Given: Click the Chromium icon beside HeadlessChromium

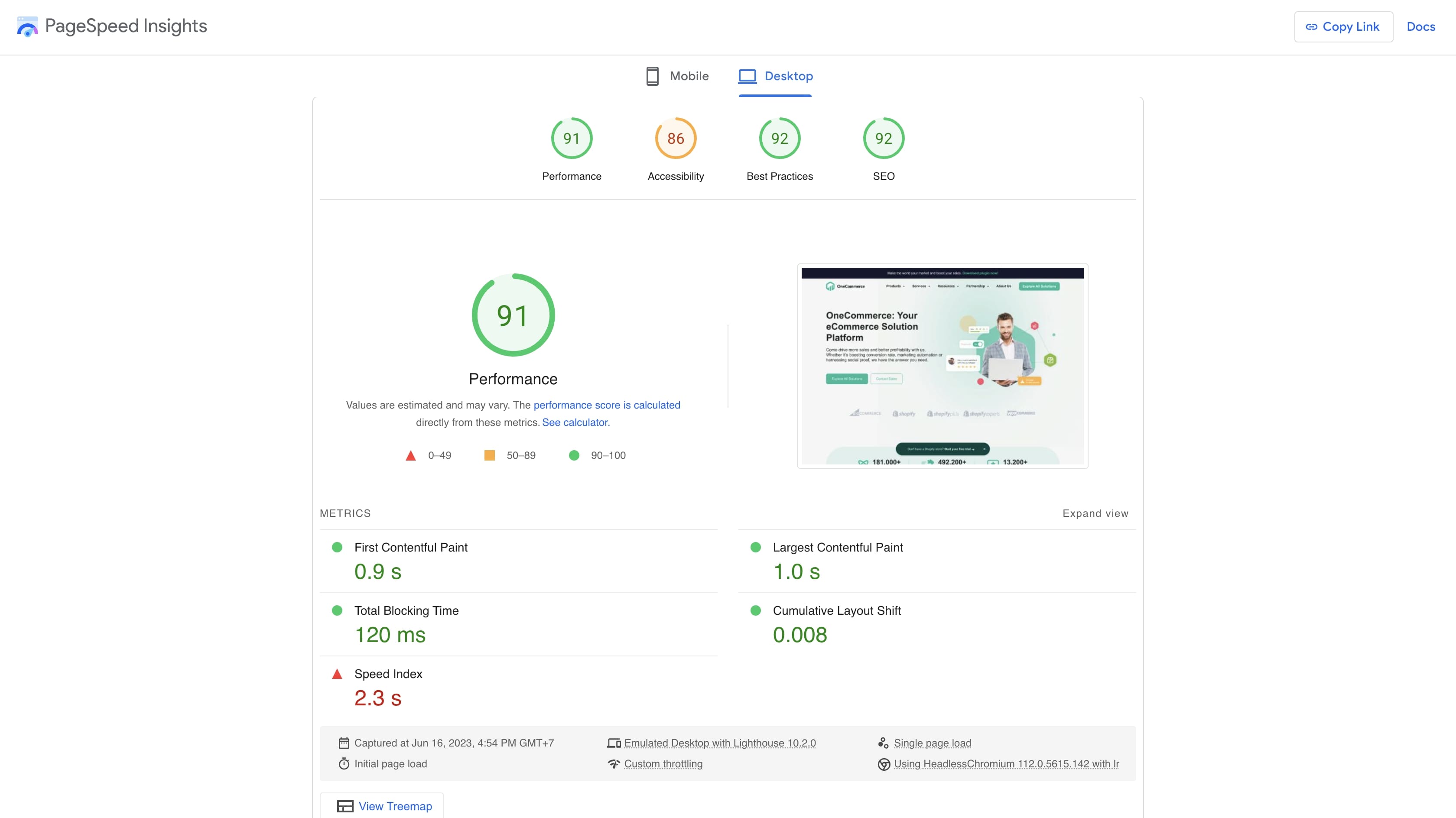Looking at the screenshot, I should [x=884, y=764].
